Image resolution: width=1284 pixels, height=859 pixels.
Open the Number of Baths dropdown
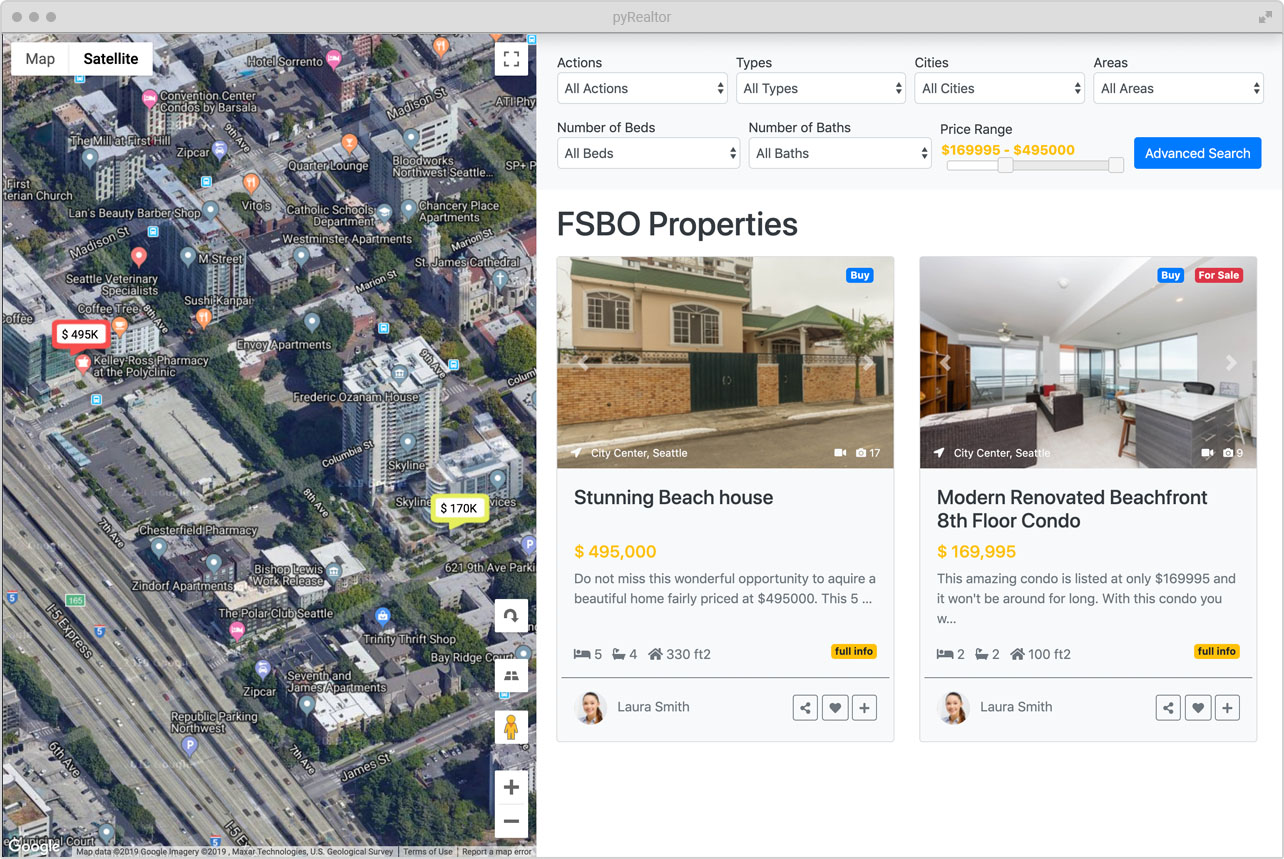840,153
